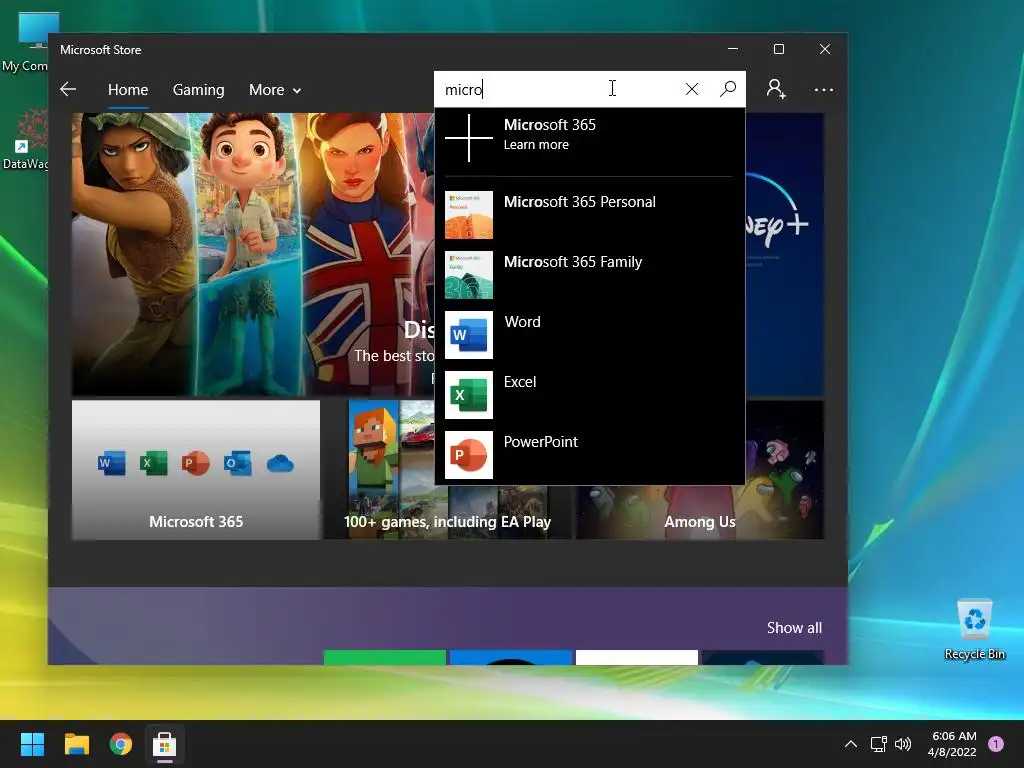
Task: Select the Excel app icon in suggestions
Action: pyautogui.click(x=469, y=395)
